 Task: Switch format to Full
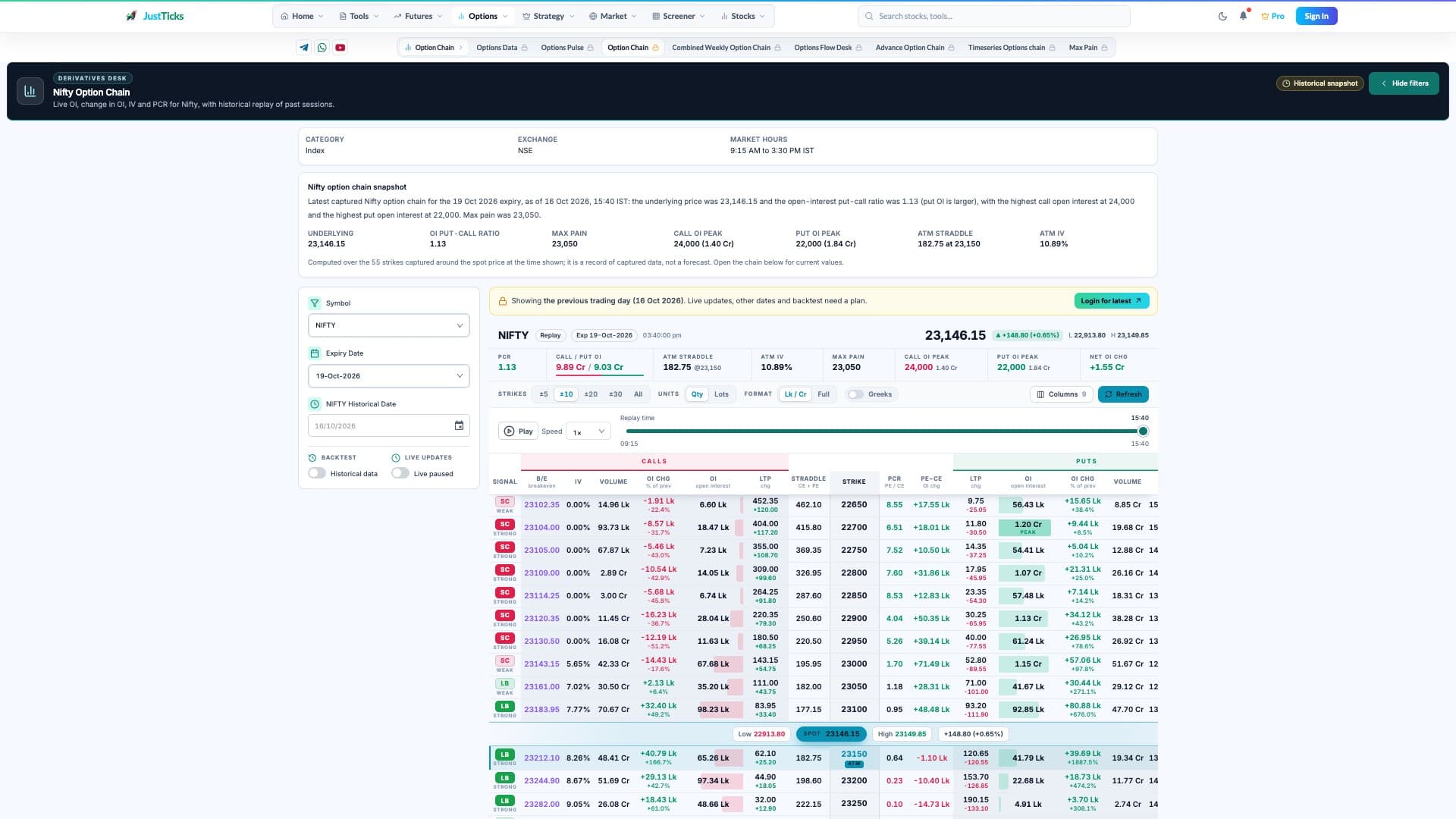click(x=824, y=394)
